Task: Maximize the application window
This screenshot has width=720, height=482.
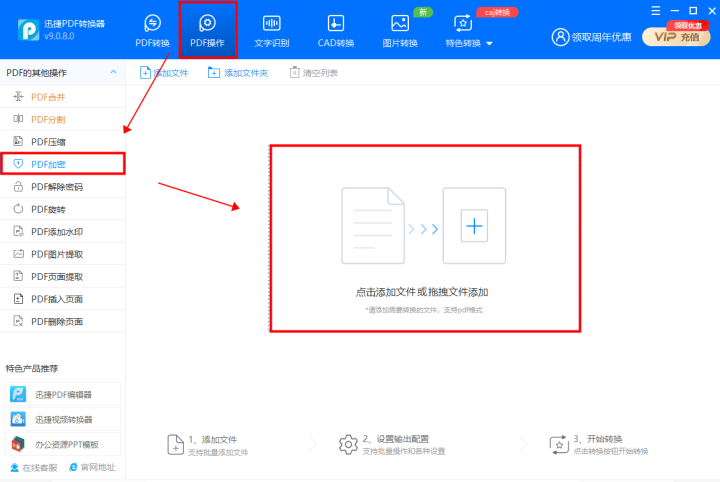Action: (x=693, y=11)
